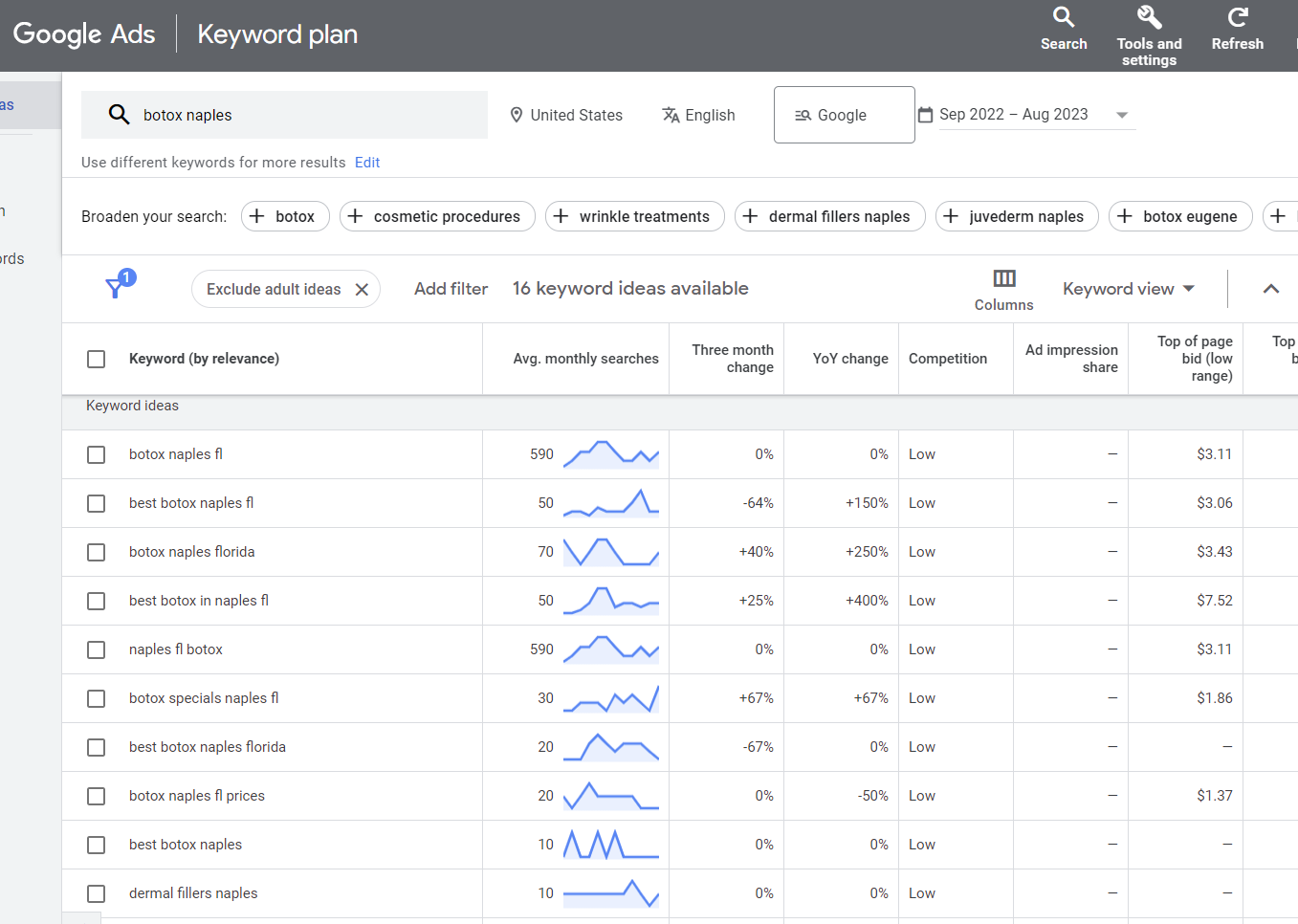Viewport: 1298px width, 924px height.
Task: Click the botox naples search field
Action: tap(284, 115)
